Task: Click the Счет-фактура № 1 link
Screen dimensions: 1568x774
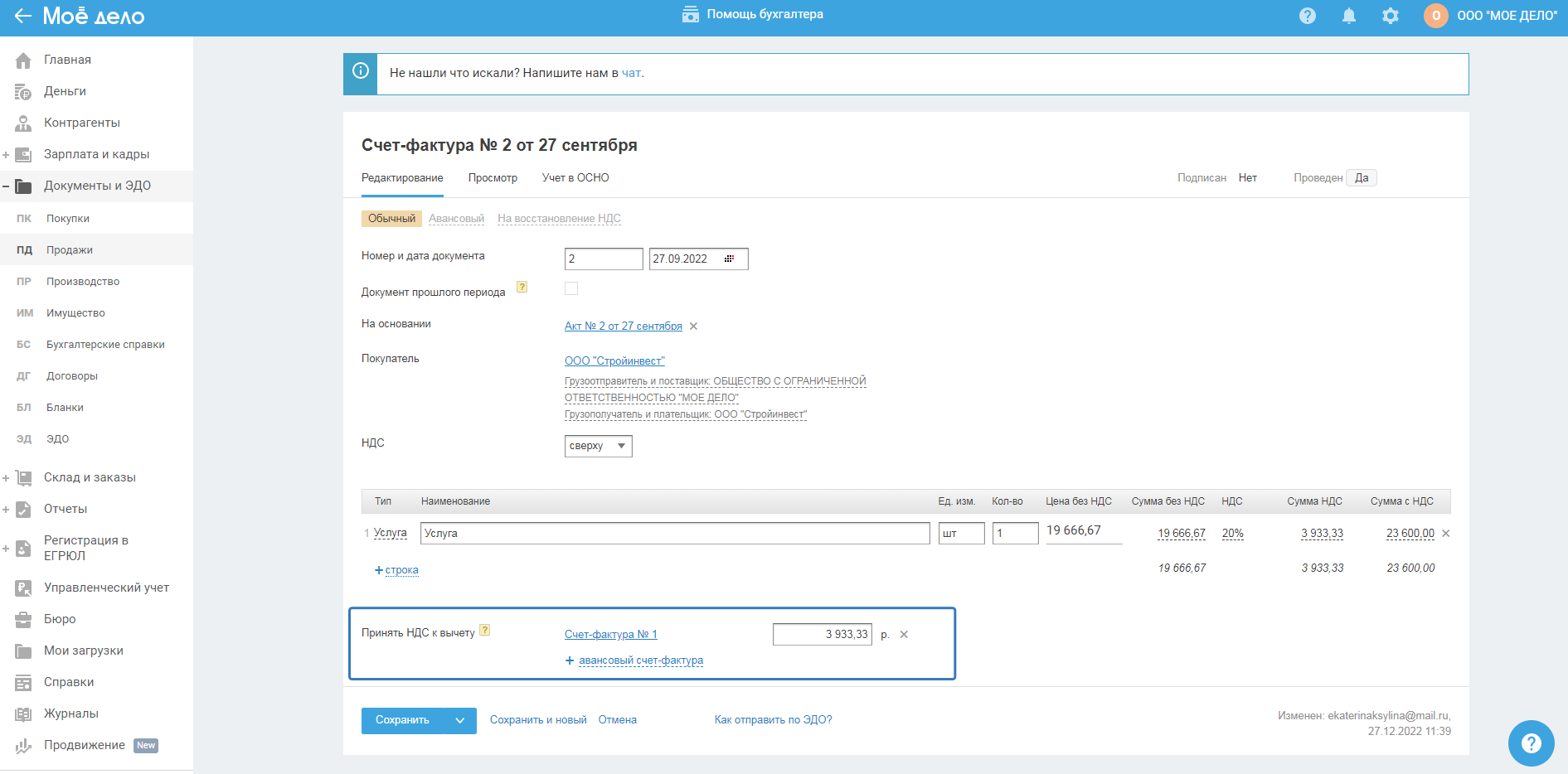Action: 610,635
